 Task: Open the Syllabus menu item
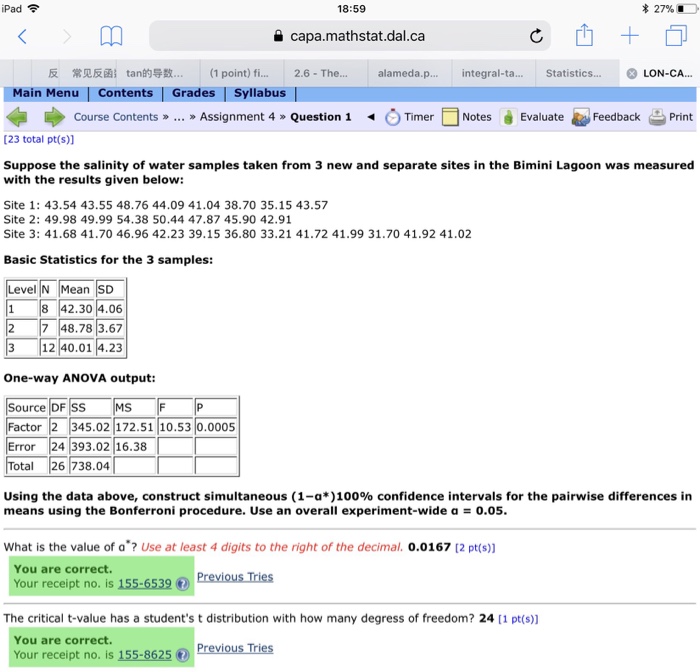tap(260, 93)
